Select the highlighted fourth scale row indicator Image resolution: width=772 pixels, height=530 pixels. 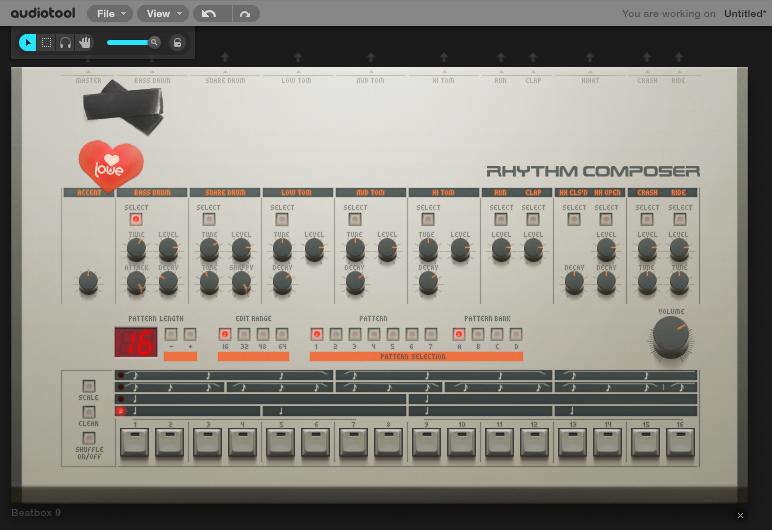point(120,411)
